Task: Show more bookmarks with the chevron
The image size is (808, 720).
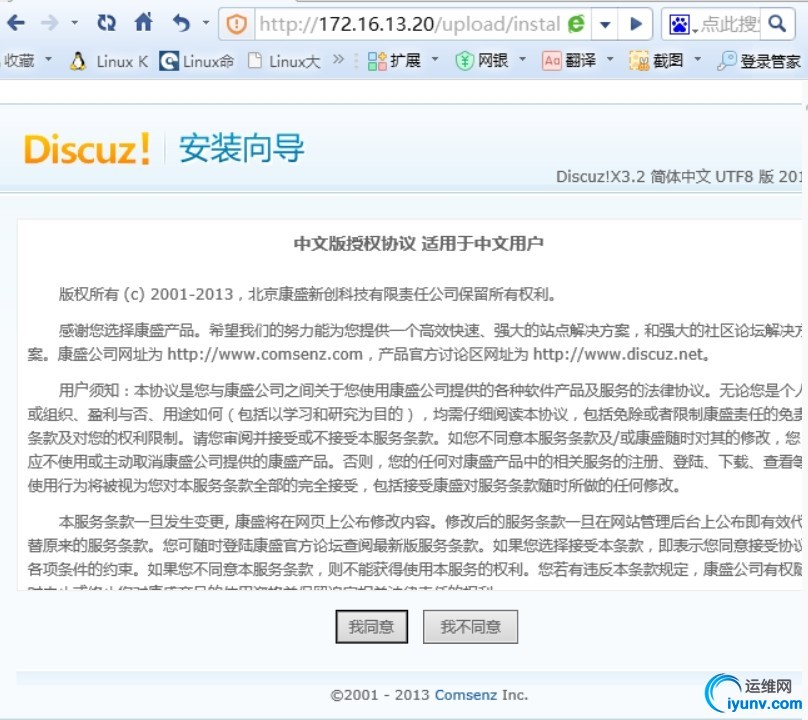Action: click(x=338, y=60)
